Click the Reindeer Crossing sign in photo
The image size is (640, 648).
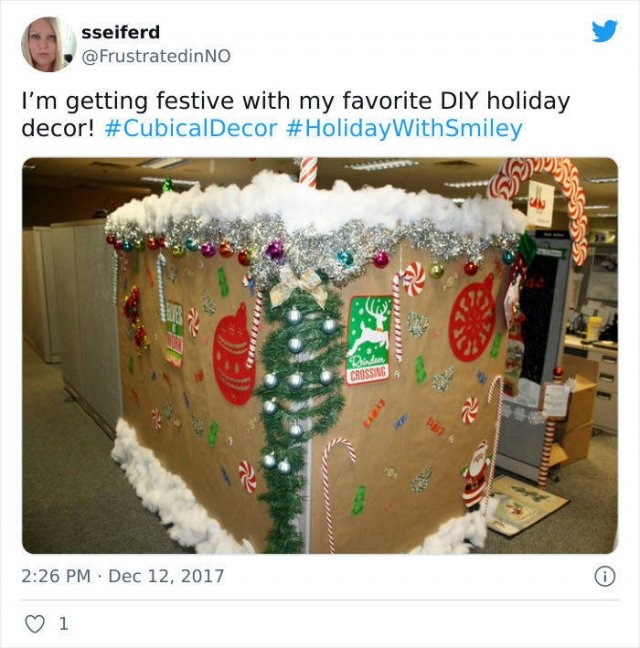click(368, 340)
